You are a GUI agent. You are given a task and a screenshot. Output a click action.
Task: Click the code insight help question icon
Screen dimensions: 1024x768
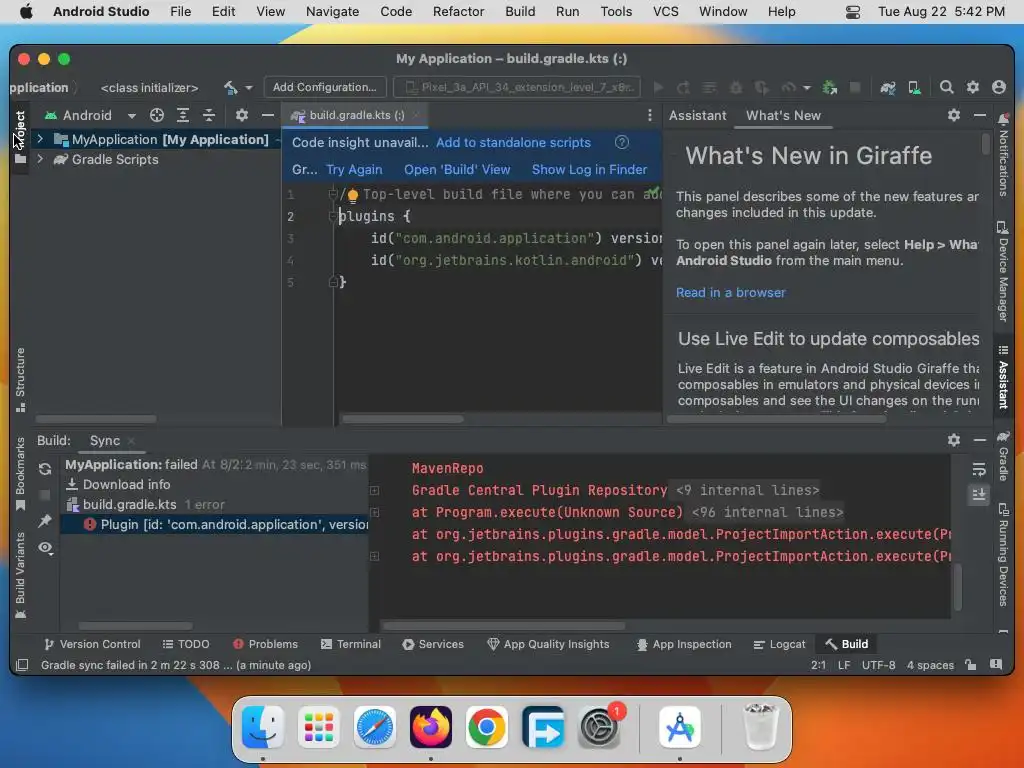click(622, 142)
